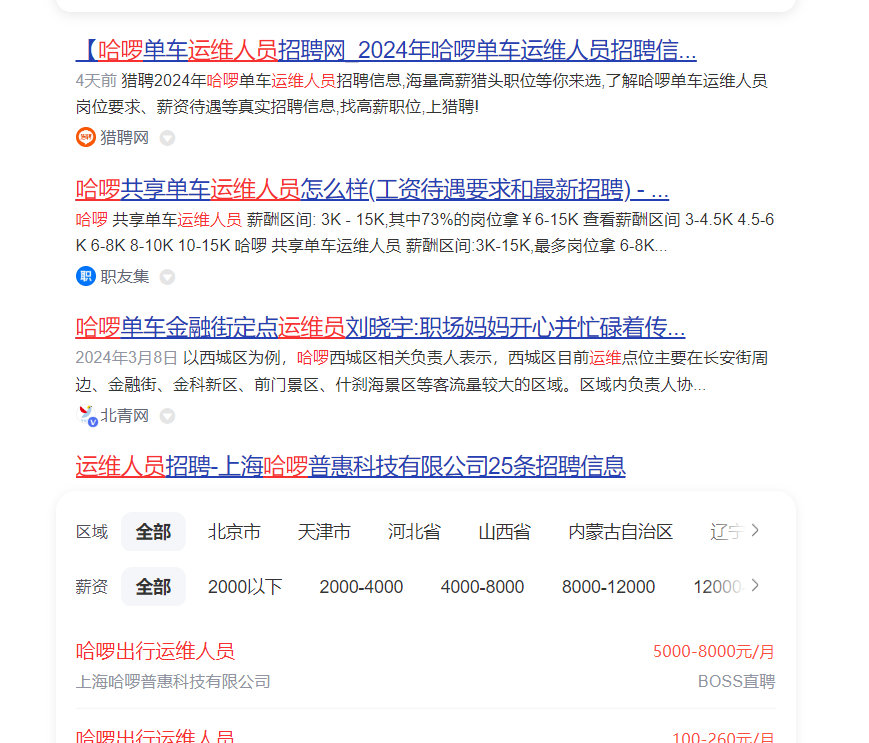Screen dimensions: 869x743
Task: Click the 职友集 source name
Action: click(x=125, y=276)
